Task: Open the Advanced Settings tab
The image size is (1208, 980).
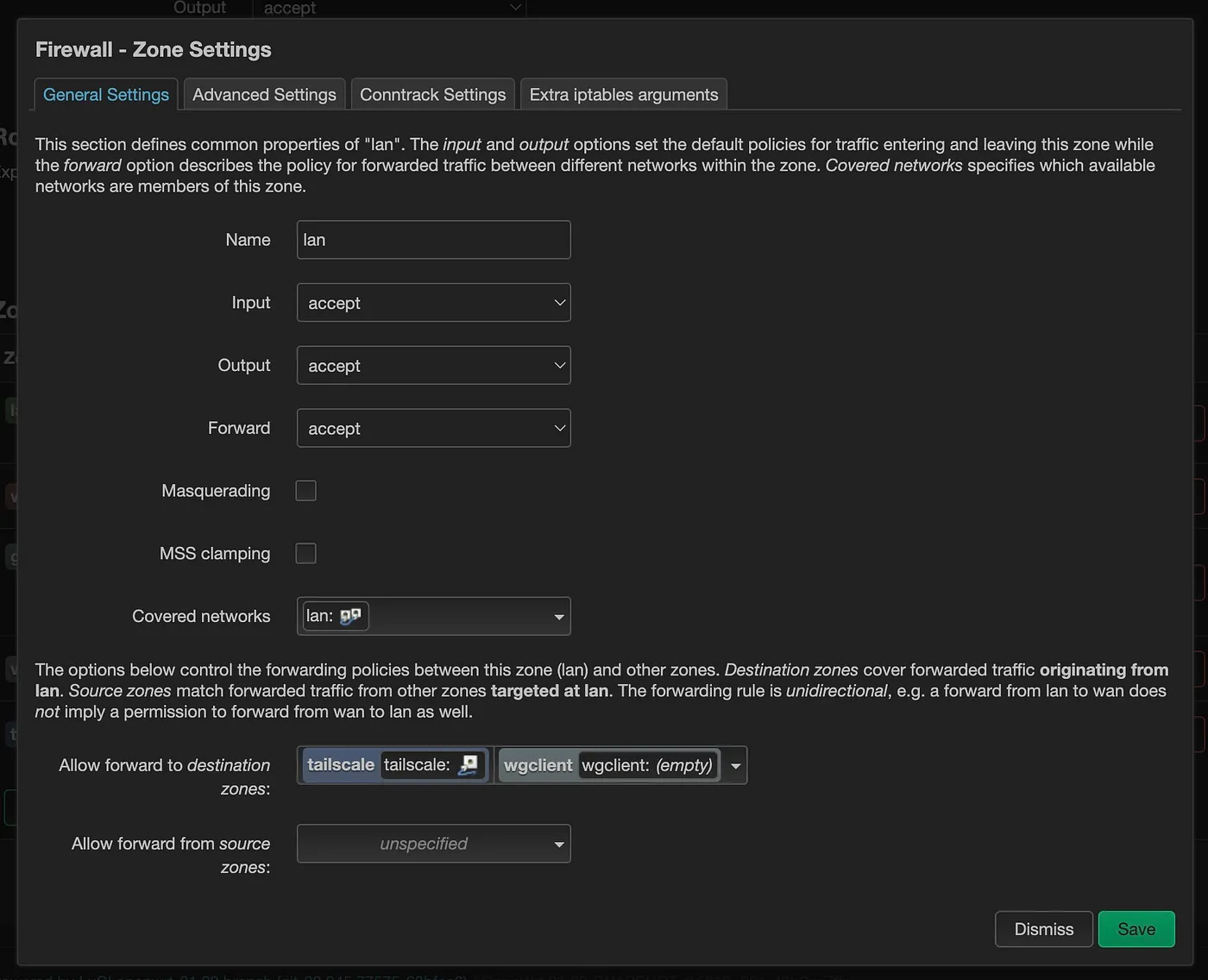Action: point(264,94)
